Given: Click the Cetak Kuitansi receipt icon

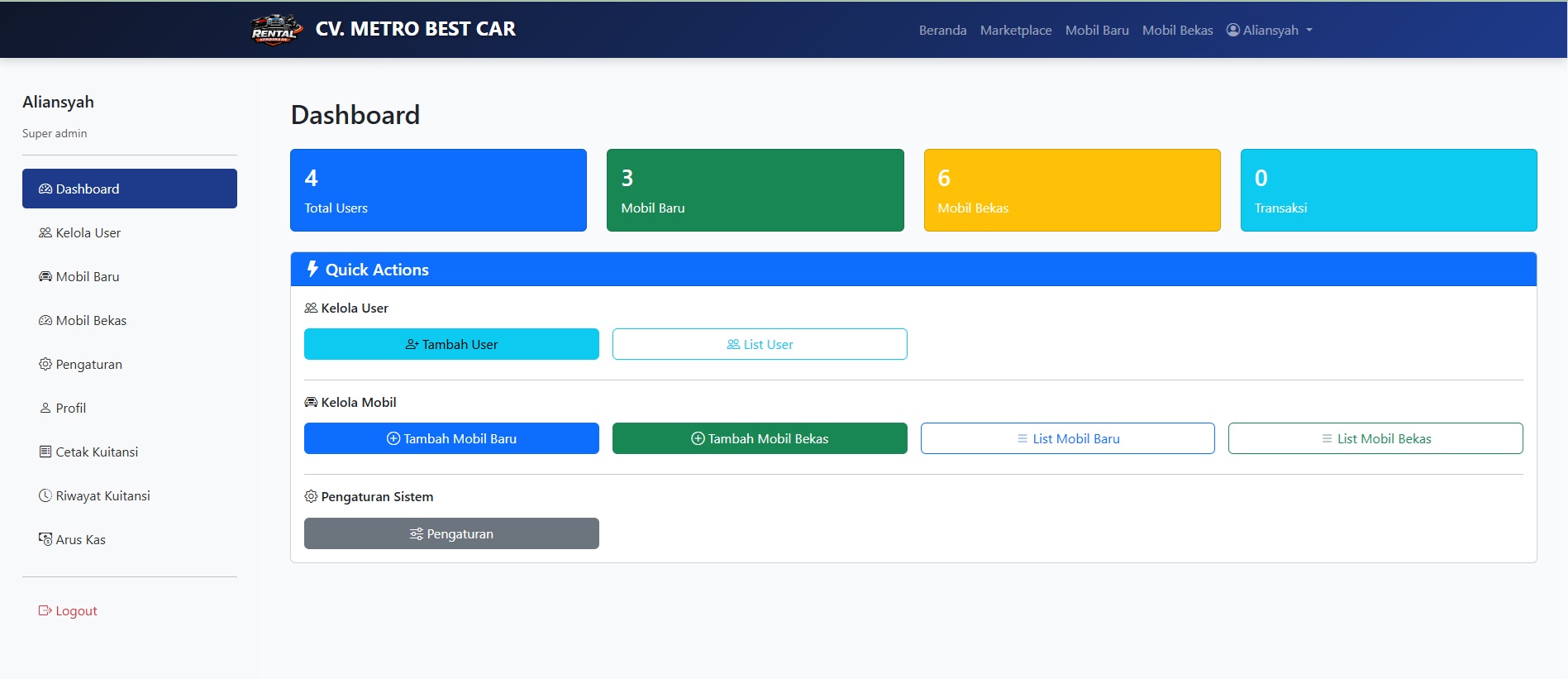Looking at the screenshot, I should point(45,452).
